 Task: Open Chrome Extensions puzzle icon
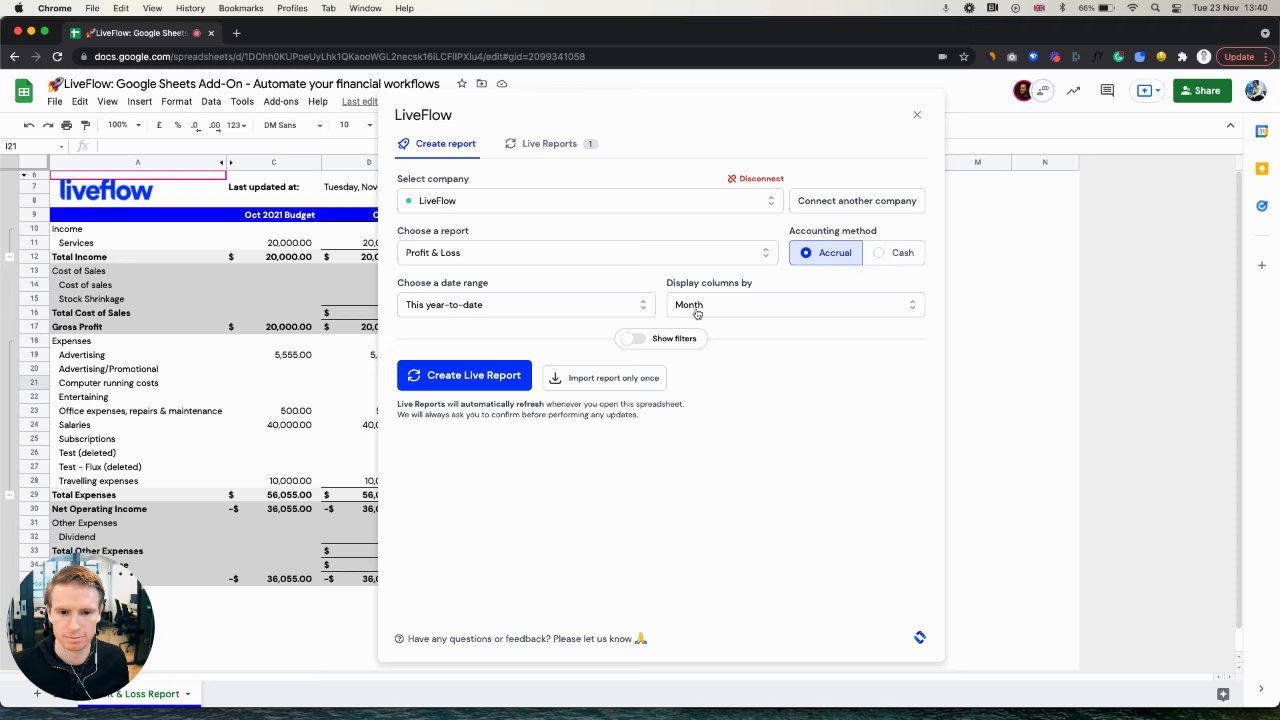[x=1182, y=57]
